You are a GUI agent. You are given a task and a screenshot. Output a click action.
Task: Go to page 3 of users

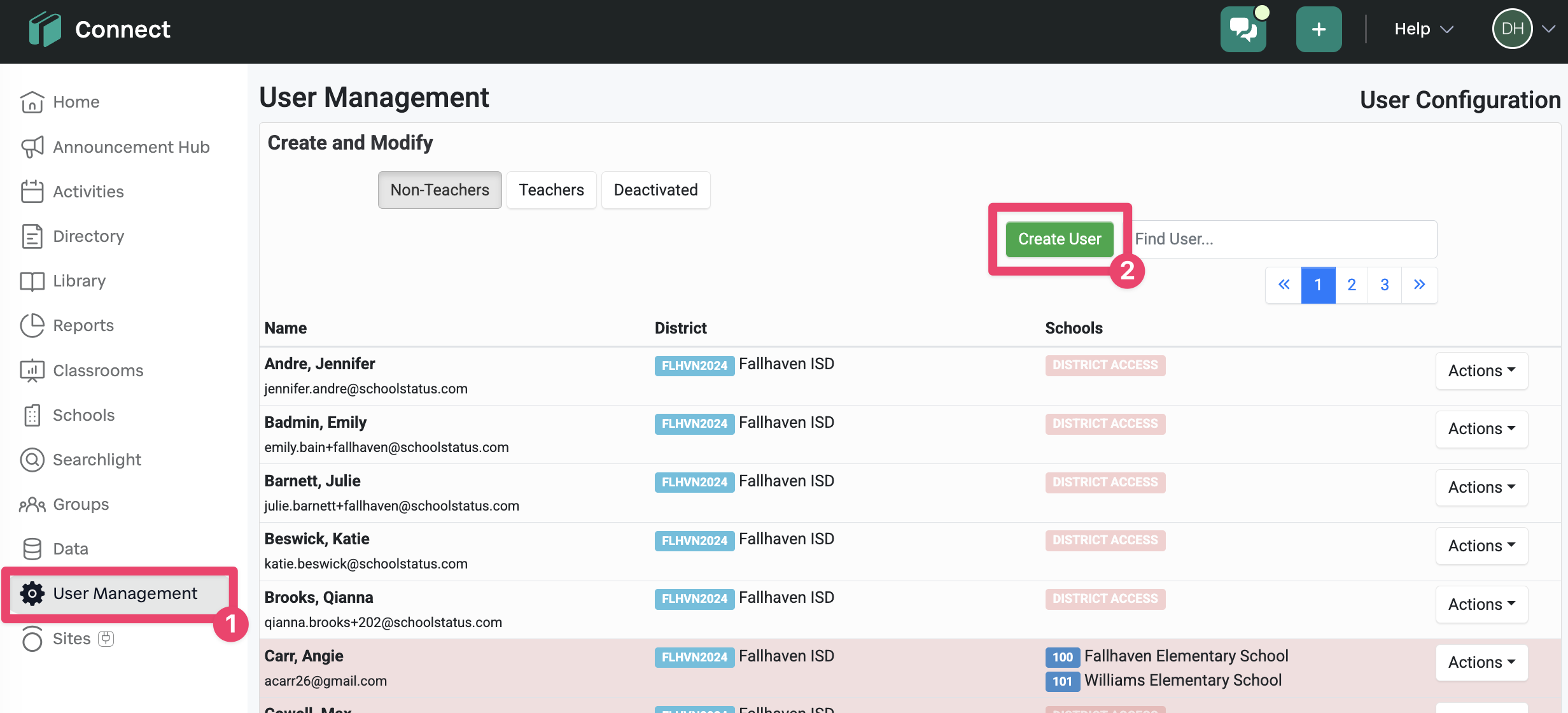point(1385,285)
